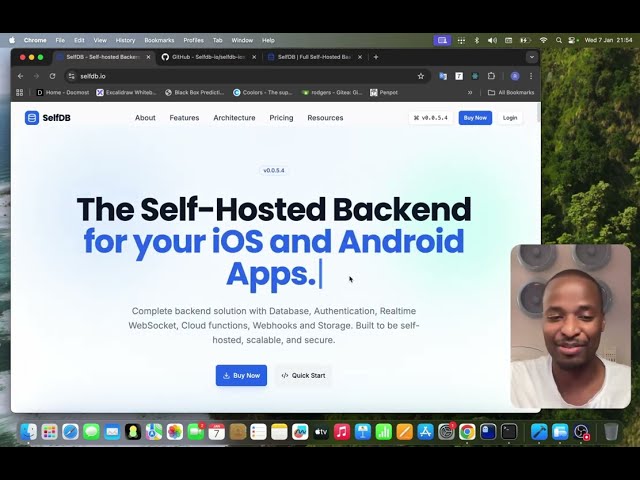Open the Pricing nav link
The height and width of the screenshot is (480, 640).
tap(281, 118)
